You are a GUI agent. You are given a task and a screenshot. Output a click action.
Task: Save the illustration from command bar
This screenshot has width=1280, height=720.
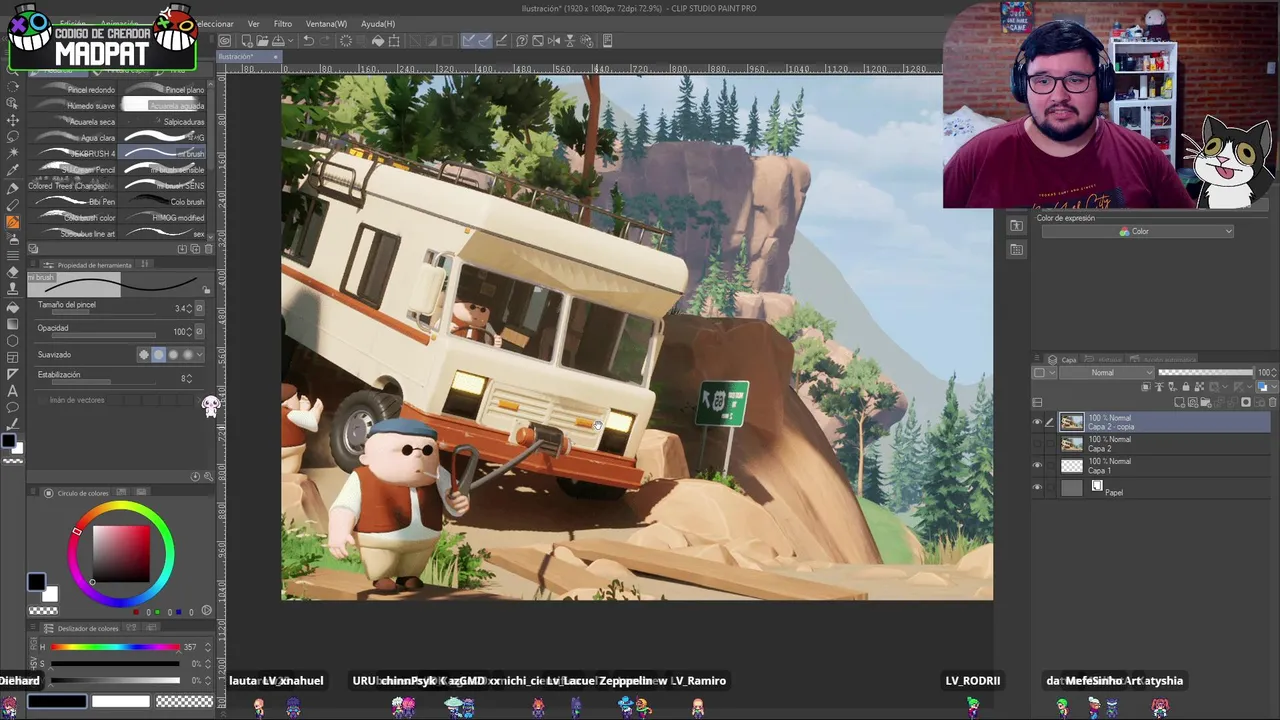[x=278, y=40]
